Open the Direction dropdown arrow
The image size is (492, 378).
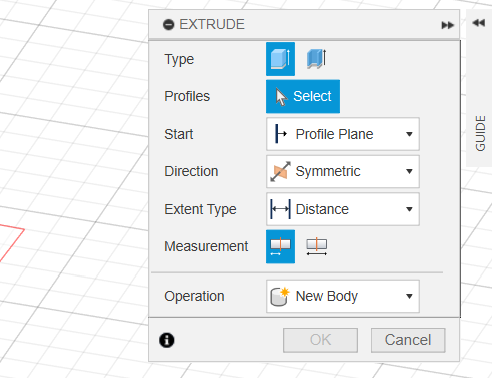coord(409,172)
